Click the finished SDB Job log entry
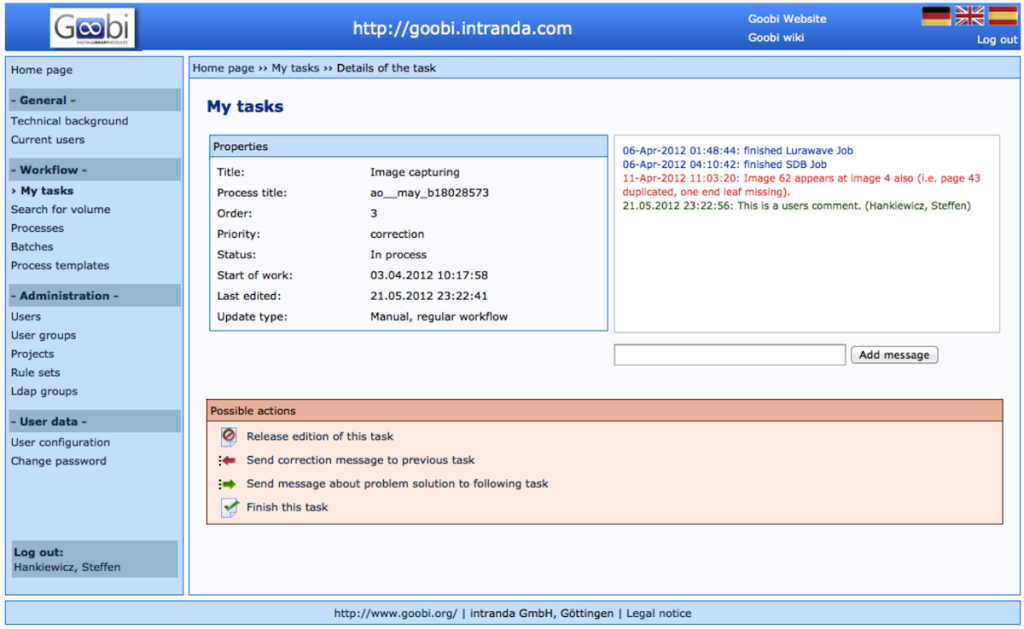The image size is (1024, 629). click(724, 164)
